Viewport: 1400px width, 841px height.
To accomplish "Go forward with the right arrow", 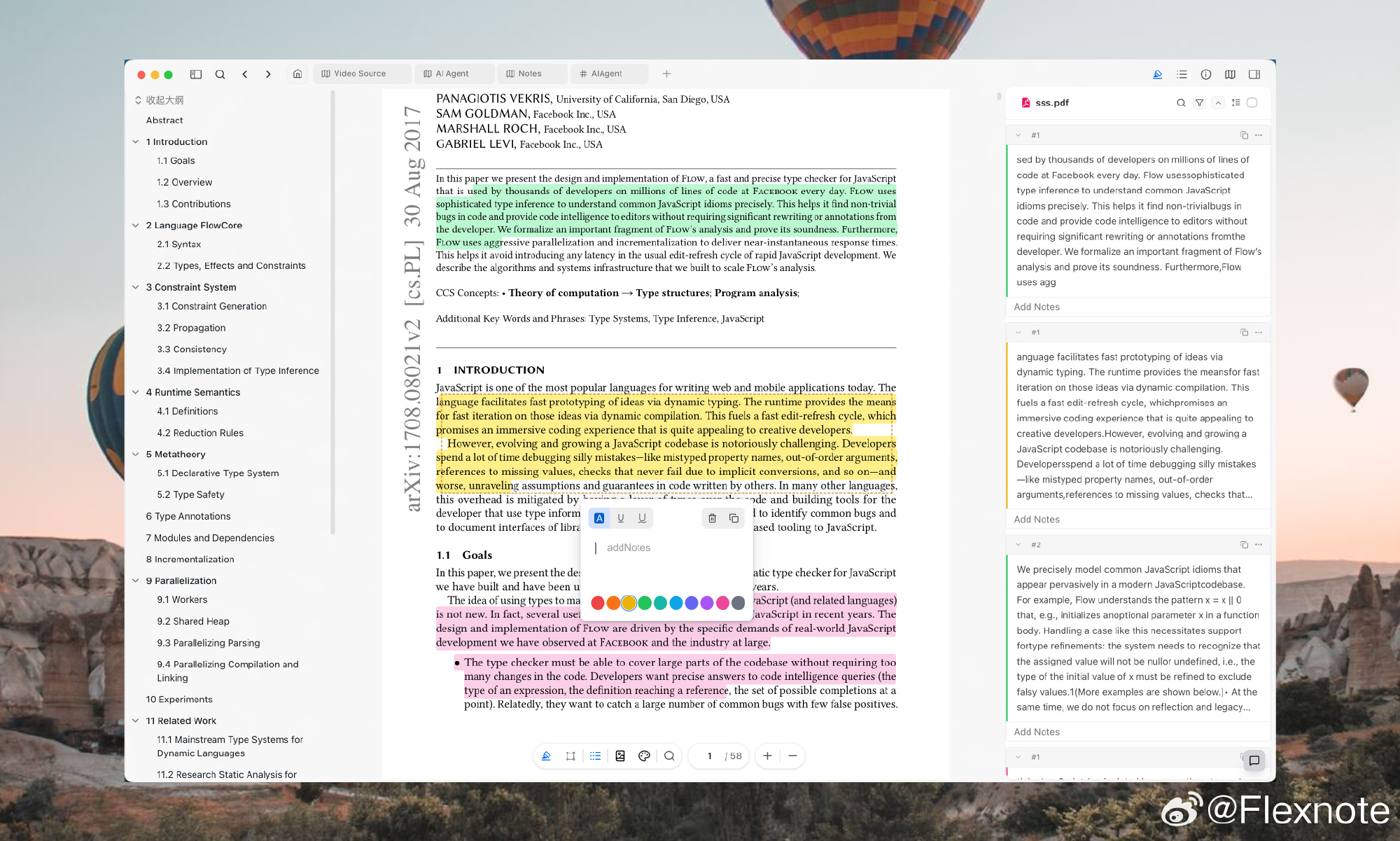I will pyautogui.click(x=268, y=74).
